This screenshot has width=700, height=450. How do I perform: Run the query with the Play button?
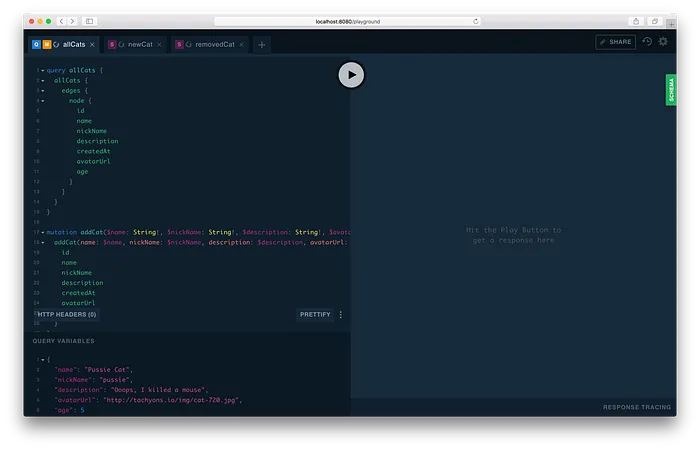click(351, 75)
